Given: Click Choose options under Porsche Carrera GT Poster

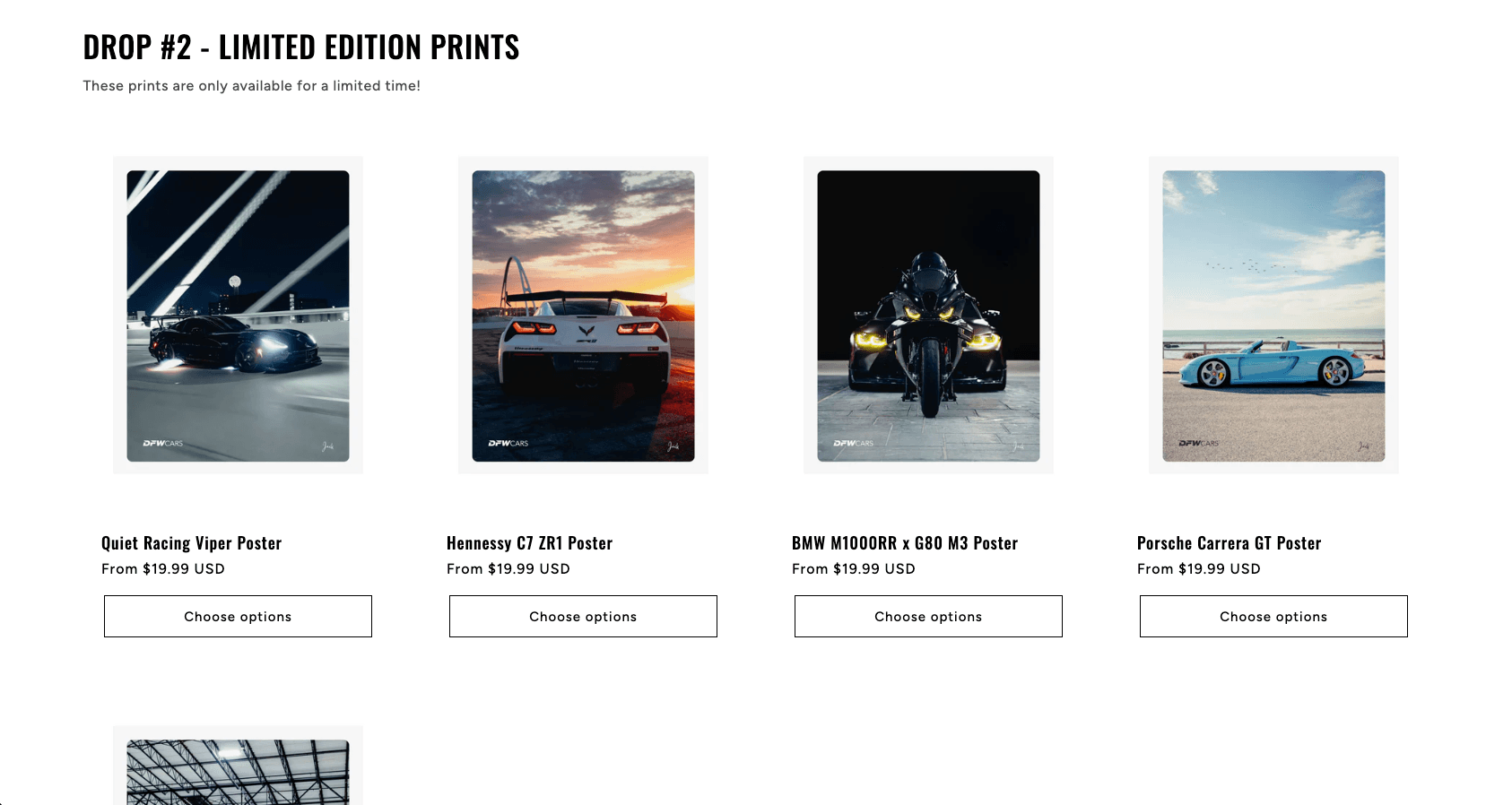Looking at the screenshot, I should tap(1273, 616).
